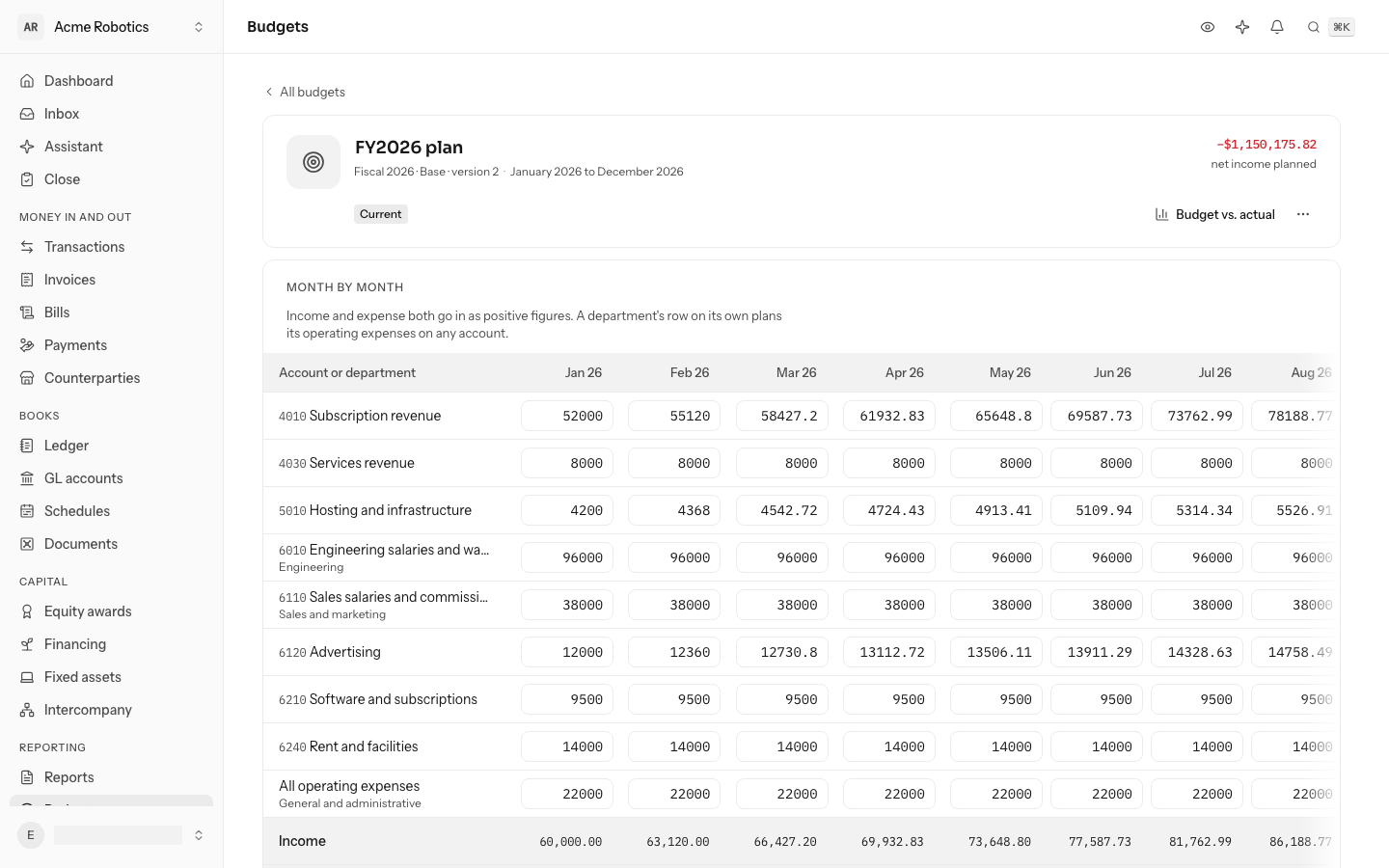Click the Jan 26 Income total 60,000.00

tap(571, 842)
